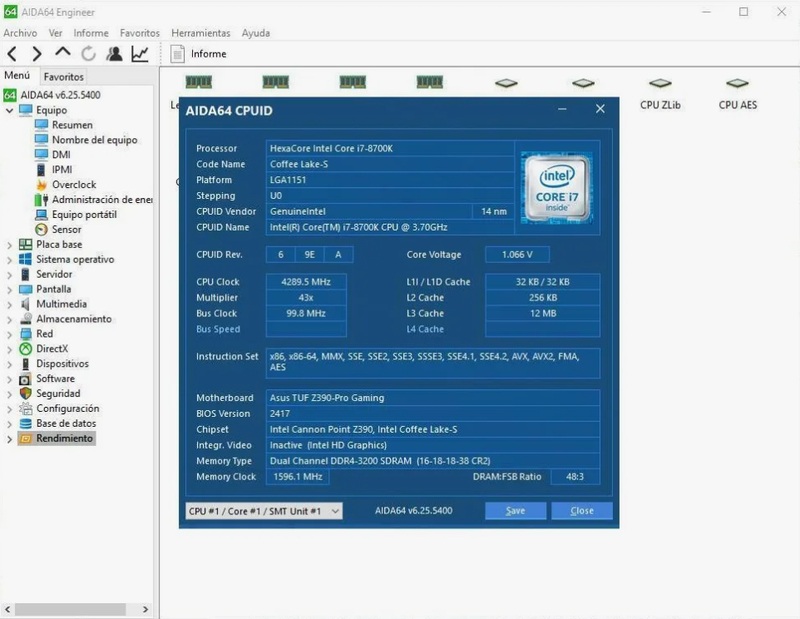The height and width of the screenshot is (619, 800).
Task: Click the Memory Clock value 1596.1 MHz
Action: coord(298,477)
